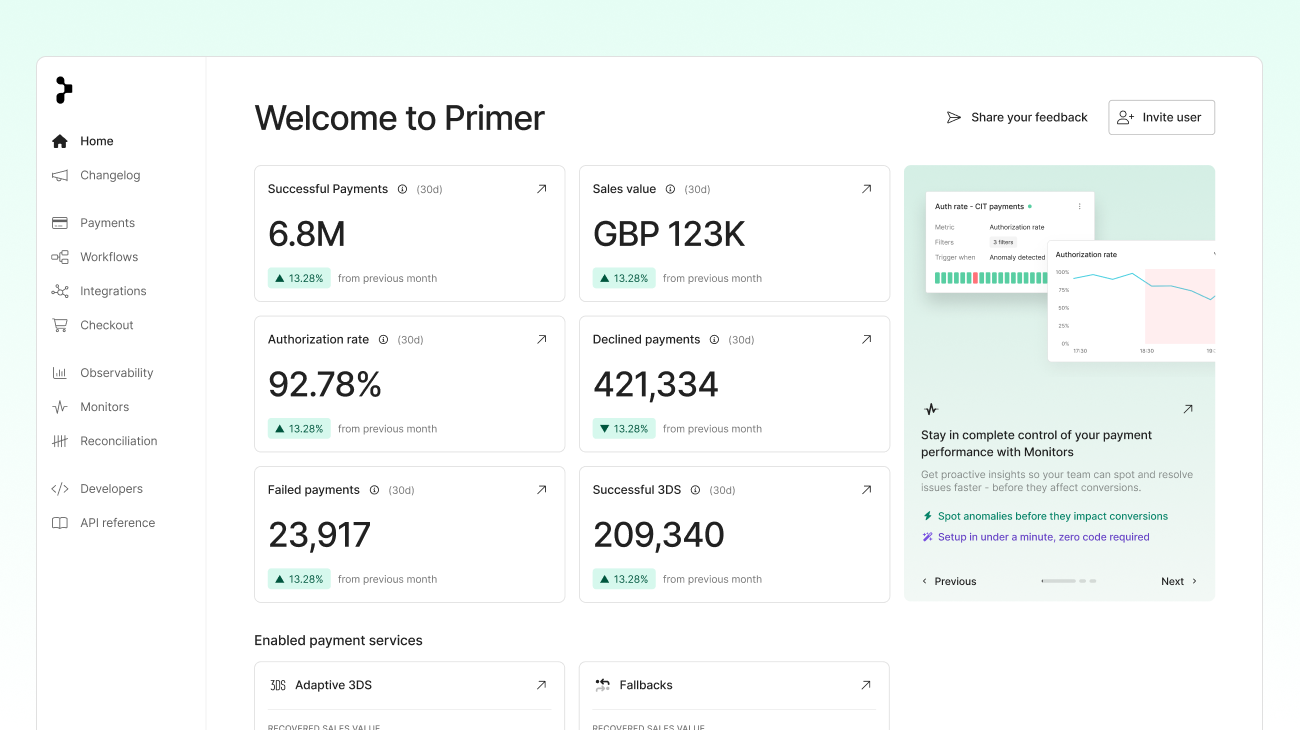Click info icon next to Authorization rate
Image resolution: width=1300 pixels, height=730 pixels.
coord(383,340)
